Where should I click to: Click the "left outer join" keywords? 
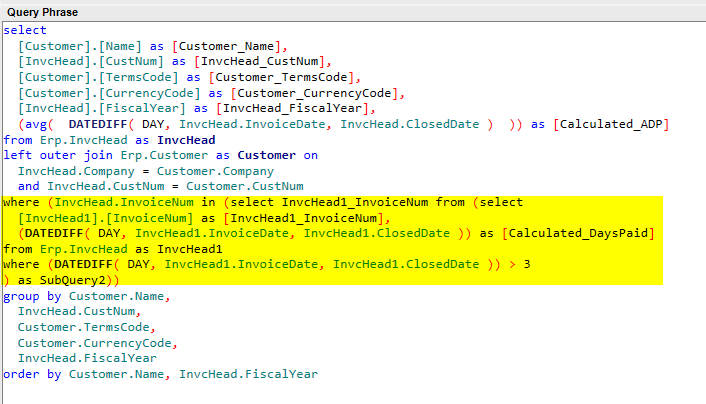tap(58, 155)
